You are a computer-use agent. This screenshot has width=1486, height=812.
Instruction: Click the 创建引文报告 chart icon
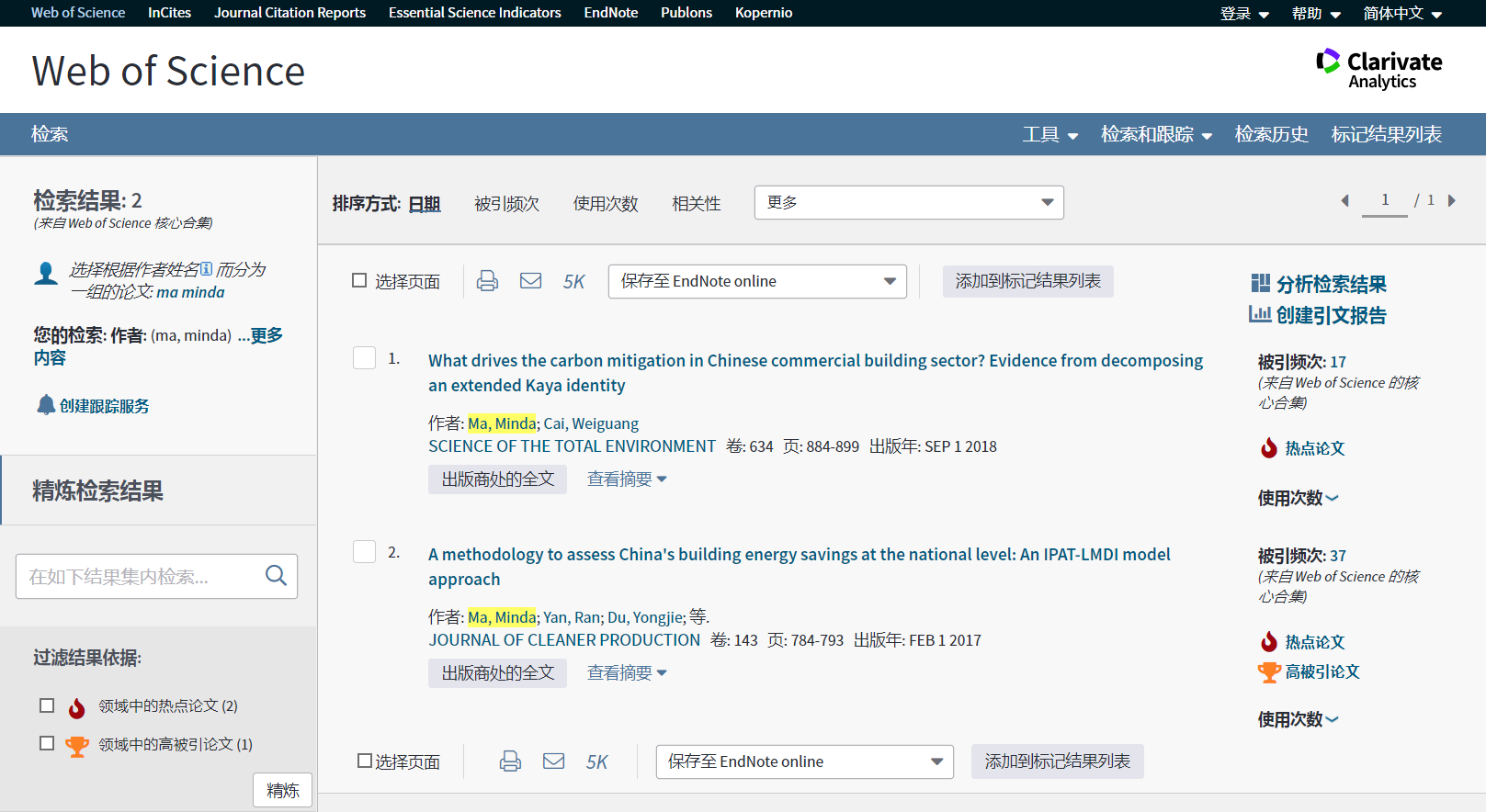(1260, 314)
